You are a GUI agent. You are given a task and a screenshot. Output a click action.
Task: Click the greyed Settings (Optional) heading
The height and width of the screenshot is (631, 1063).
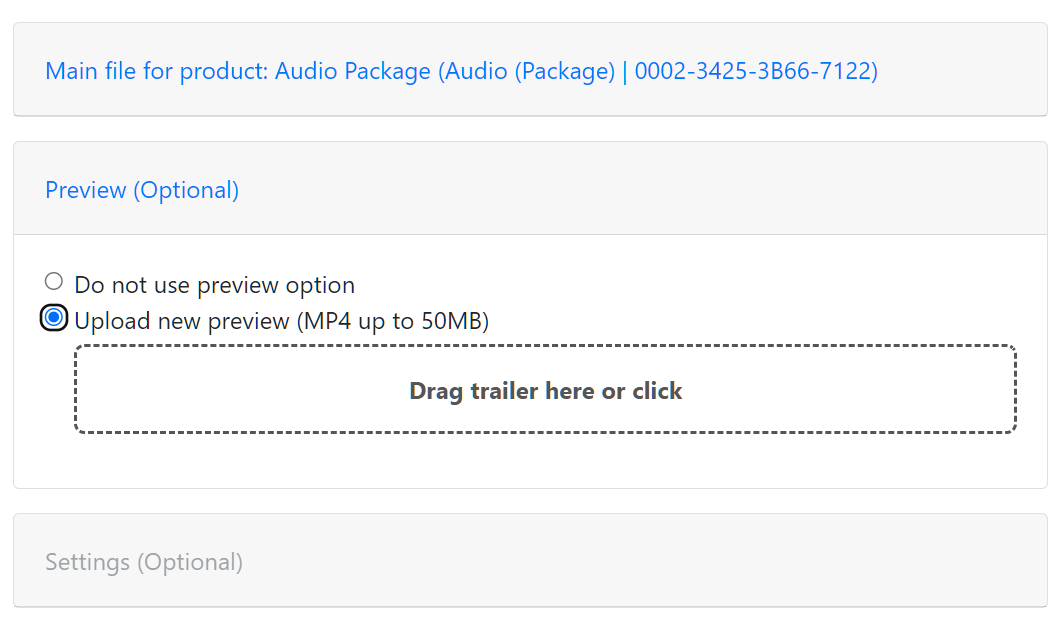point(144,562)
